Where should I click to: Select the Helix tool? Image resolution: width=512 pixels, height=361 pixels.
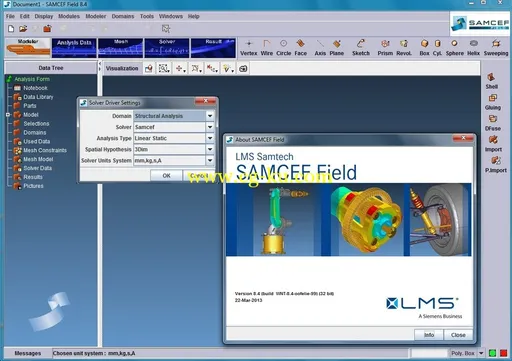point(473,48)
